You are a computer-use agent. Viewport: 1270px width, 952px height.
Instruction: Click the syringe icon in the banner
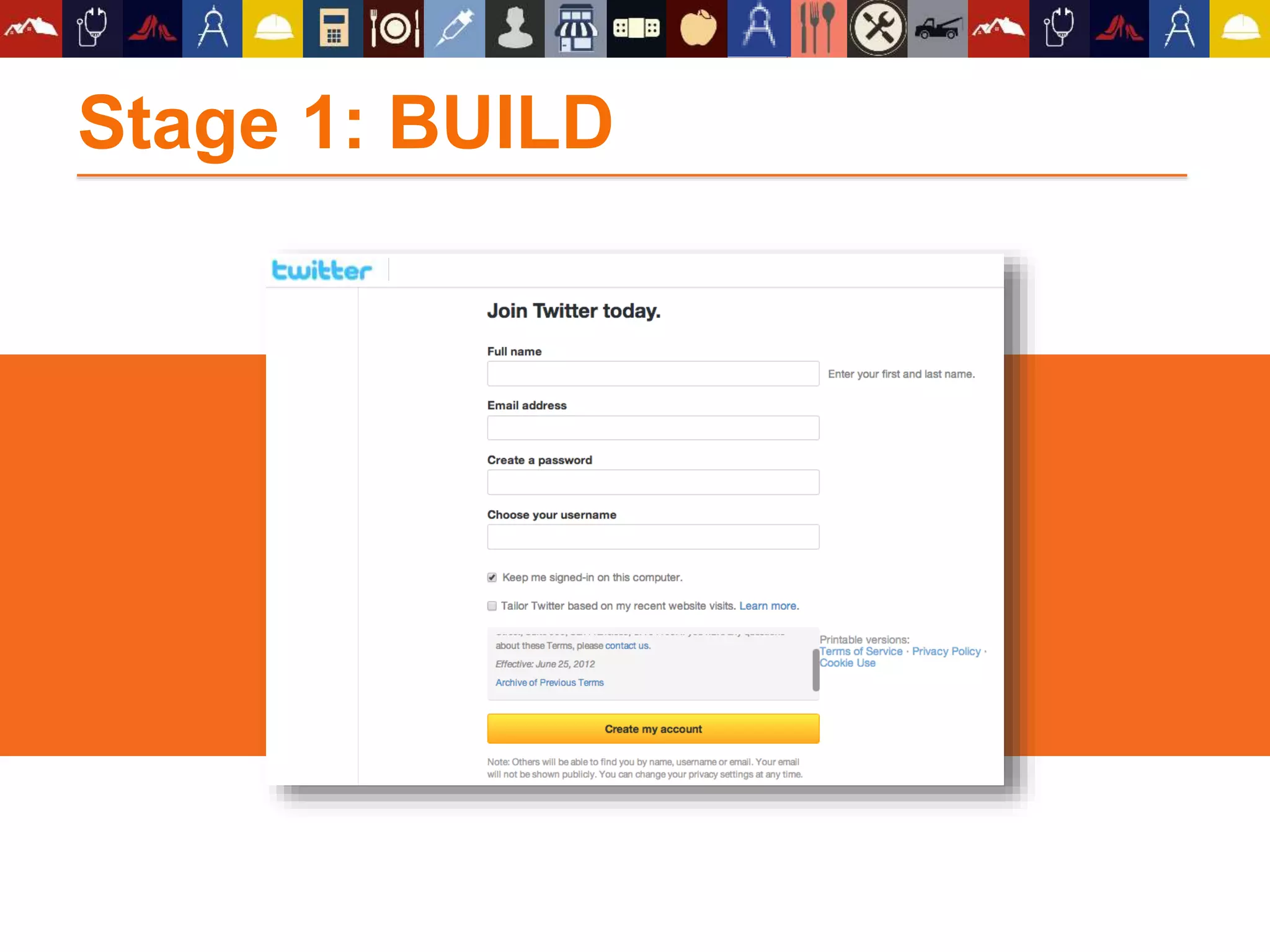455,29
